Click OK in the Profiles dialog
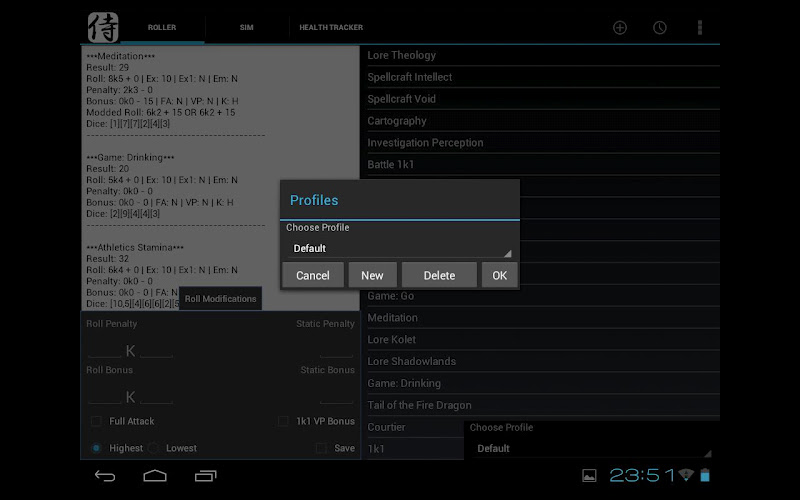 pos(499,276)
